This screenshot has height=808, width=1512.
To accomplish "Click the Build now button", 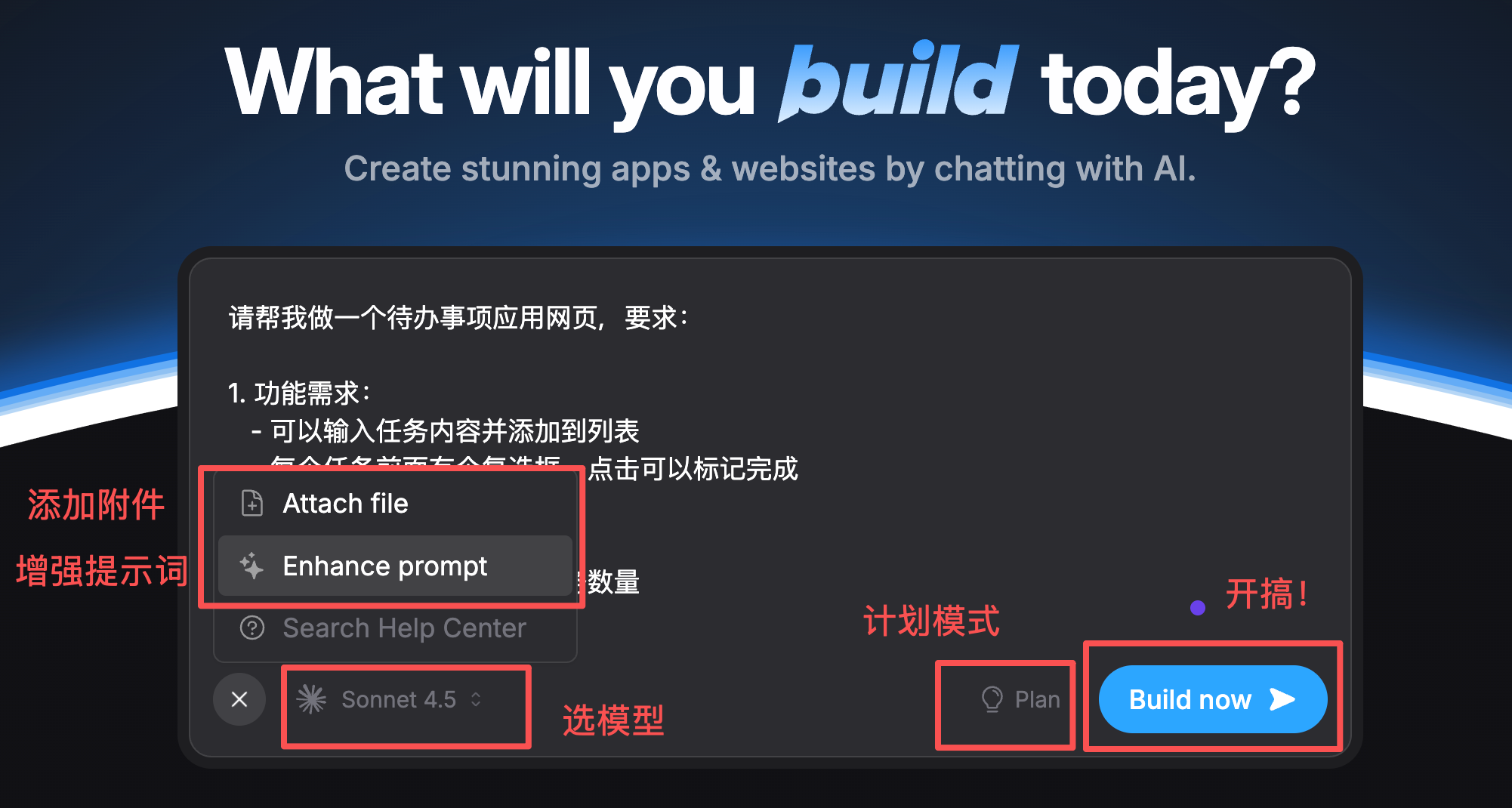I will tap(1213, 699).
